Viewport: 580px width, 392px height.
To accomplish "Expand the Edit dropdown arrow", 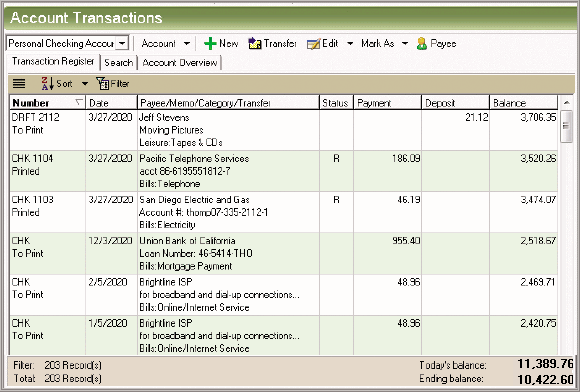I will (350, 44).
